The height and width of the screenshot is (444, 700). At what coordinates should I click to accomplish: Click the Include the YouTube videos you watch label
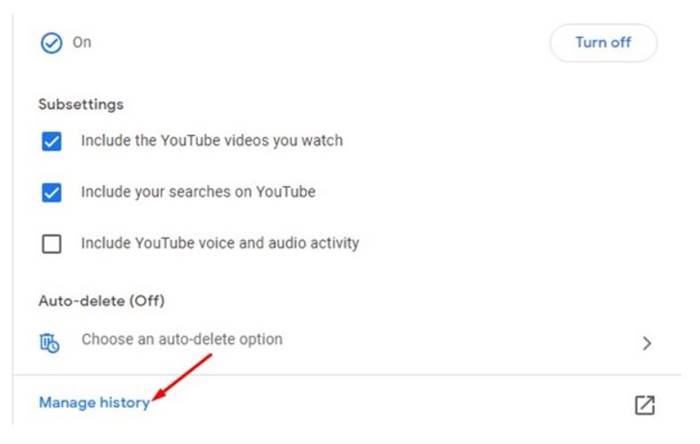212,141
